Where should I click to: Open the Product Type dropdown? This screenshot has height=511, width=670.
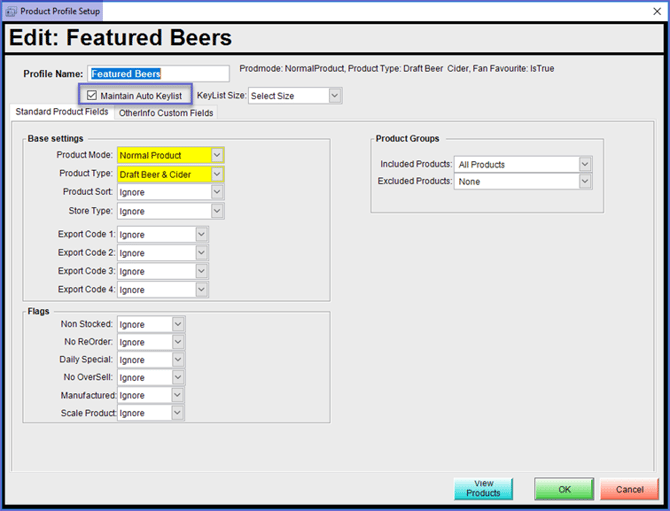(170, 174)
